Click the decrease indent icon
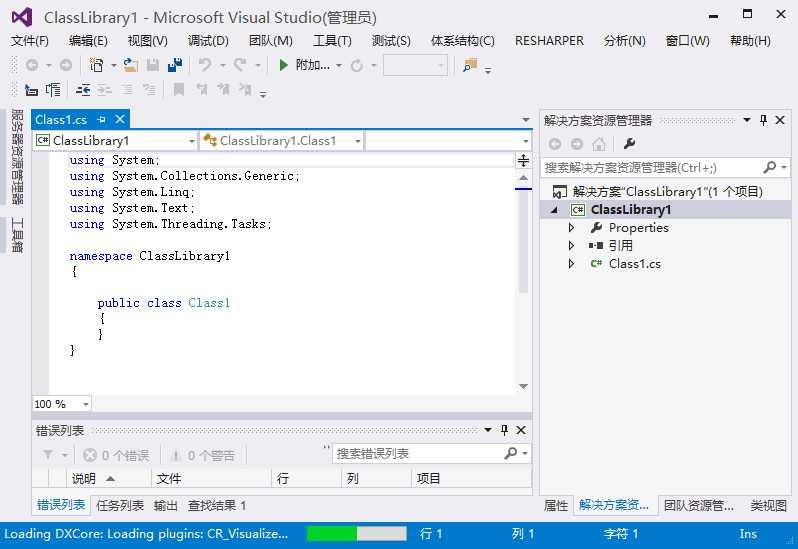 [x=83, y=90]
